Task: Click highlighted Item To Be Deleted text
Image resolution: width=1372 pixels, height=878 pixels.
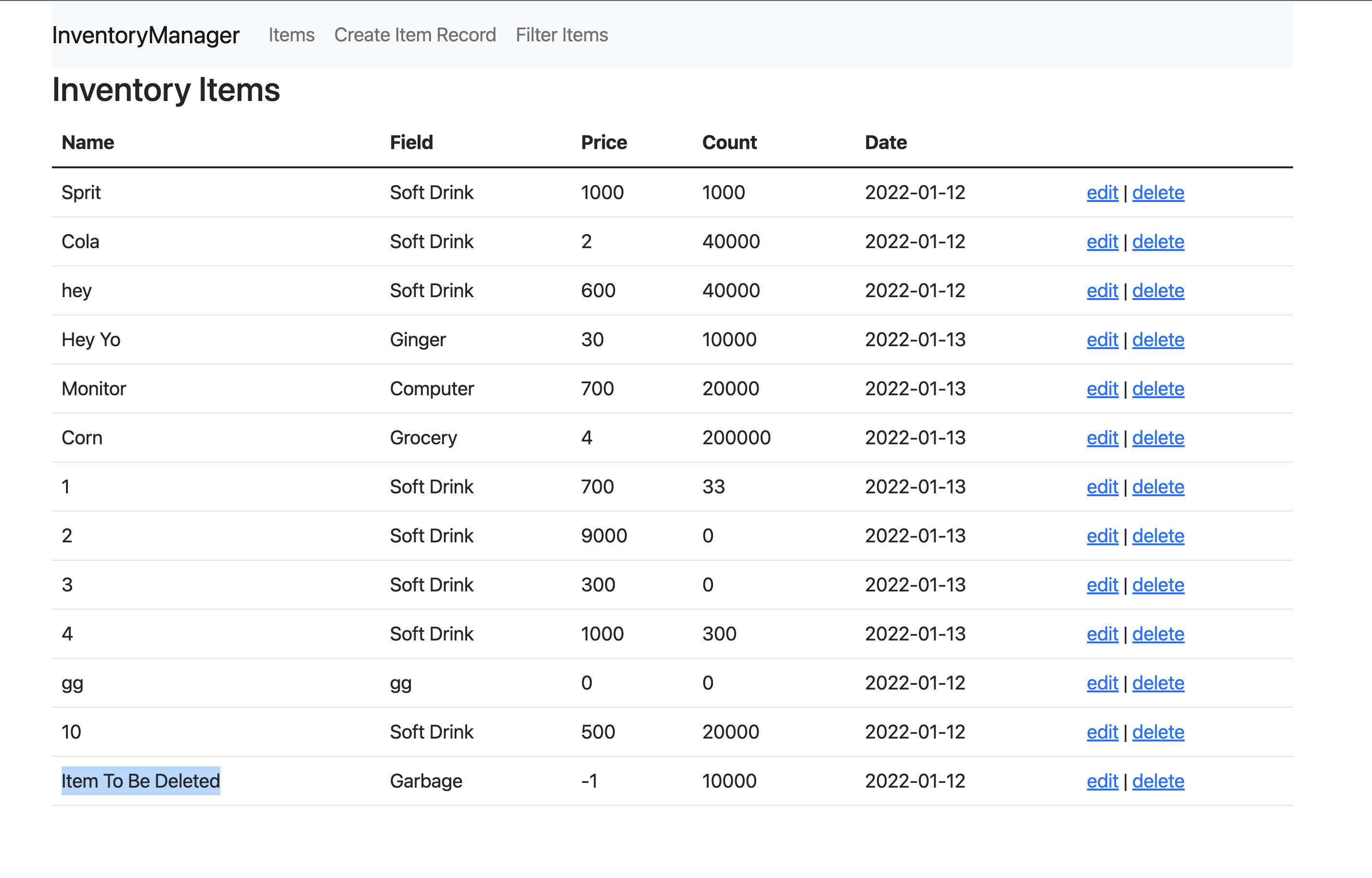Action: (140, 781)
